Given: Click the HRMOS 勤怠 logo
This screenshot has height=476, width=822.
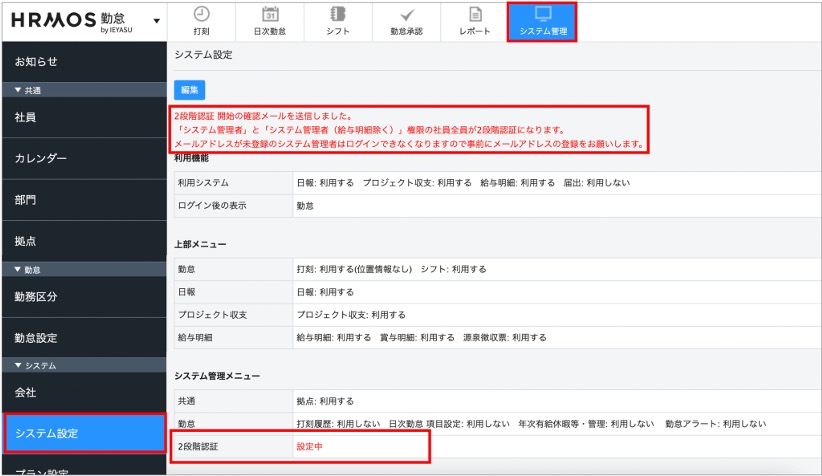Looking at the screenshot, I should coord(69,21).
